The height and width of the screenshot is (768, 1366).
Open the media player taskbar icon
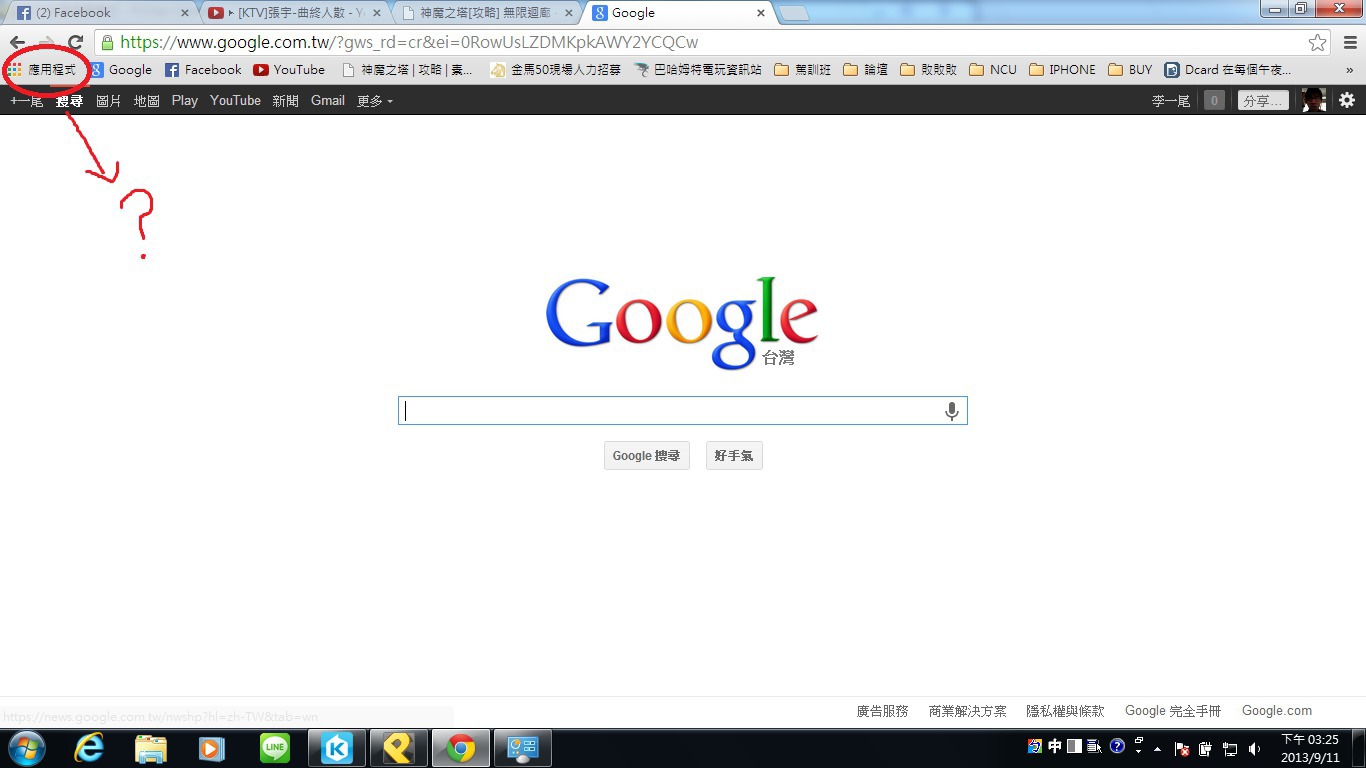[x=213, y=748]
